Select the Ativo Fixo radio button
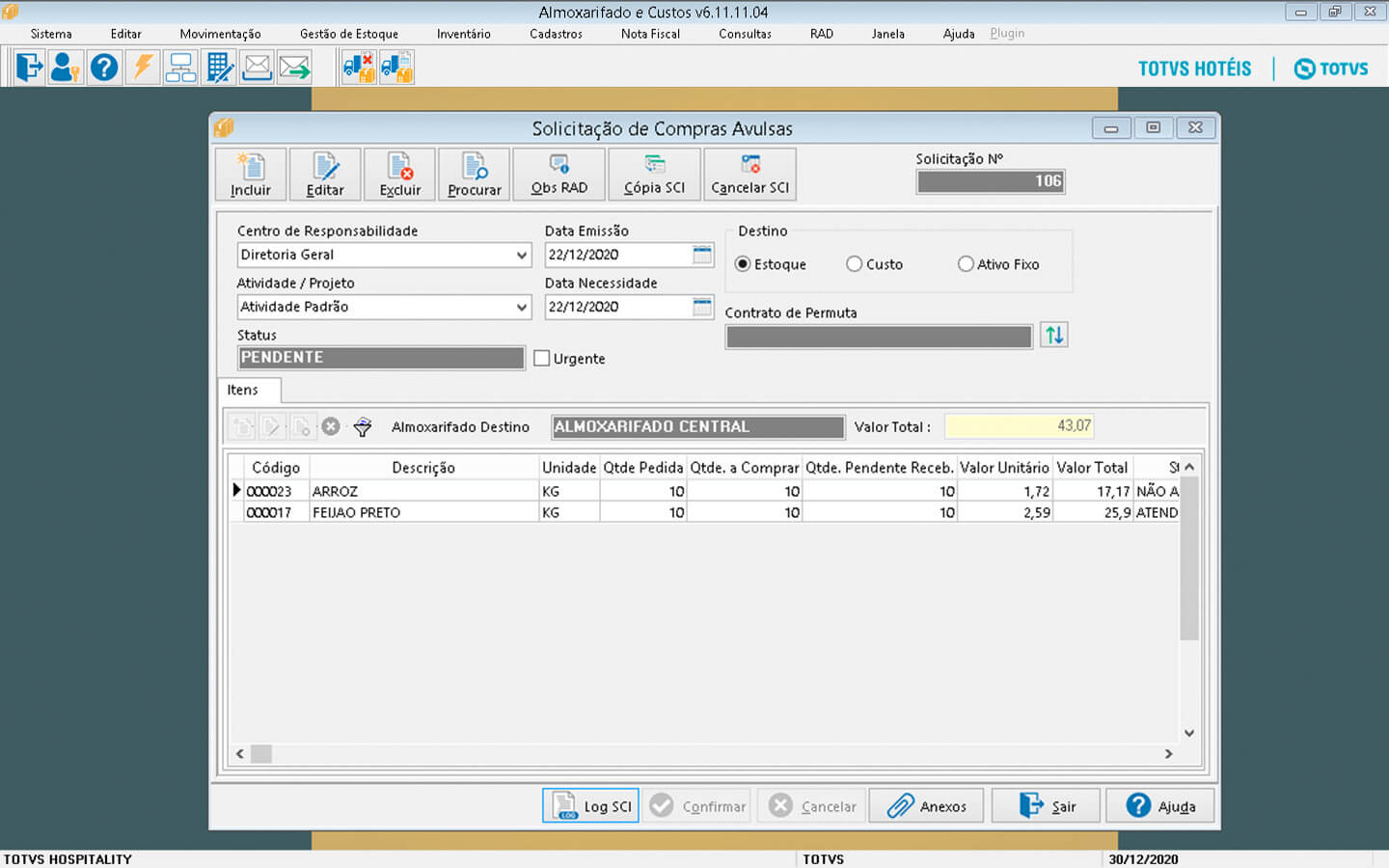Image resolution: width=1389 pixels, height=868 pixels. click(966, 264)
